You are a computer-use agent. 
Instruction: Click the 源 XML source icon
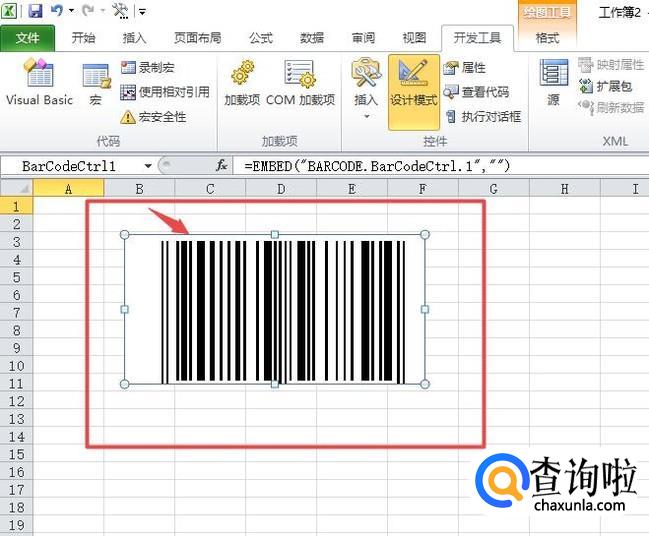tap(553, 82)
